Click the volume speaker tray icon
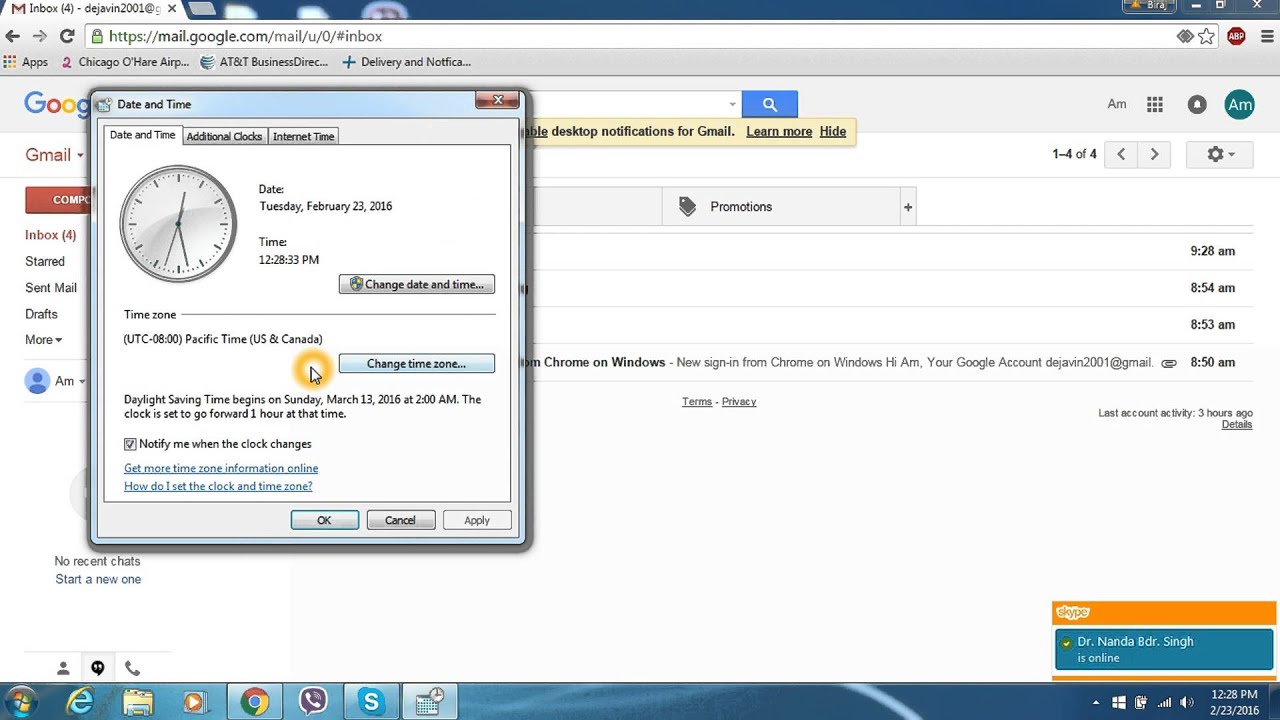The width and height of the screenshot is (1280, 720). click(x=1187, y=702)
